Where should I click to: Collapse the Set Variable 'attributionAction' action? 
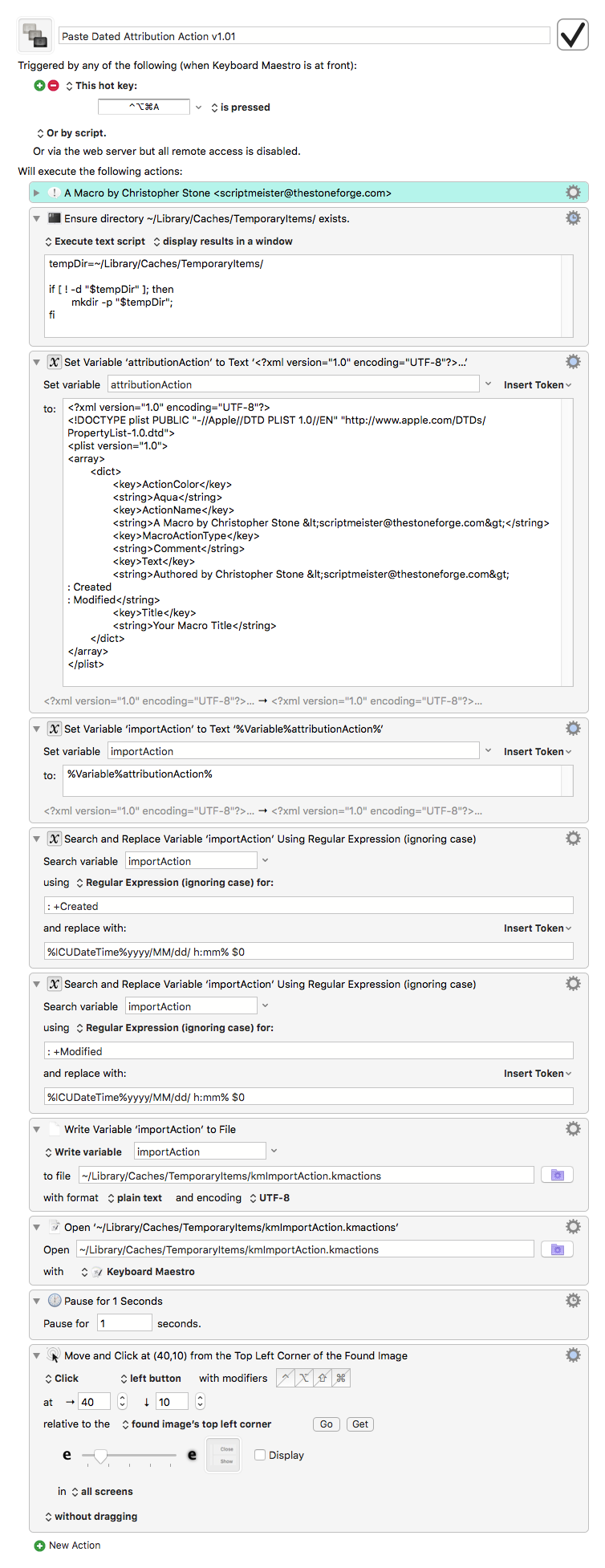pyautogui.click(x=36, y=362)
